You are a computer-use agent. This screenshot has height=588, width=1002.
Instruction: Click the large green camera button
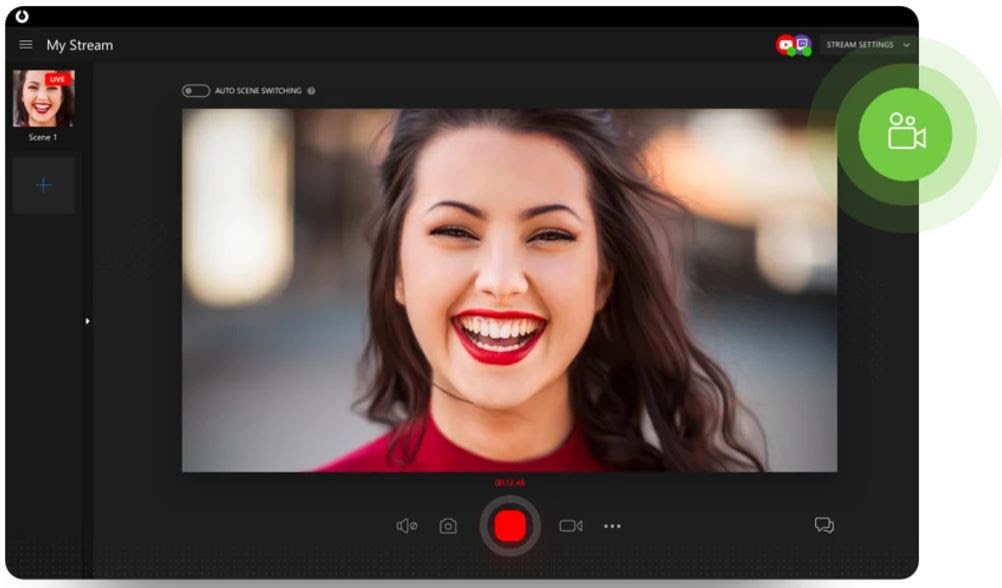(906, 133)
